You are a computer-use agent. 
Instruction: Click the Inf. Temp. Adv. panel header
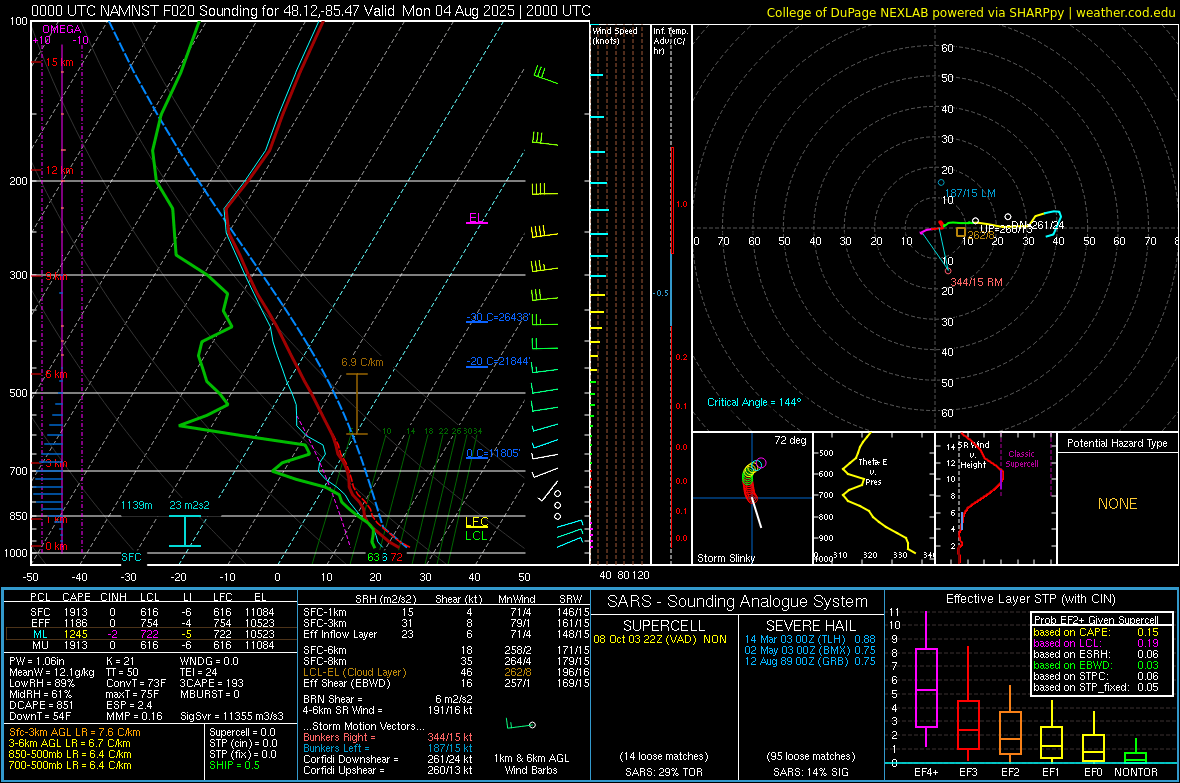coord(671,41)
